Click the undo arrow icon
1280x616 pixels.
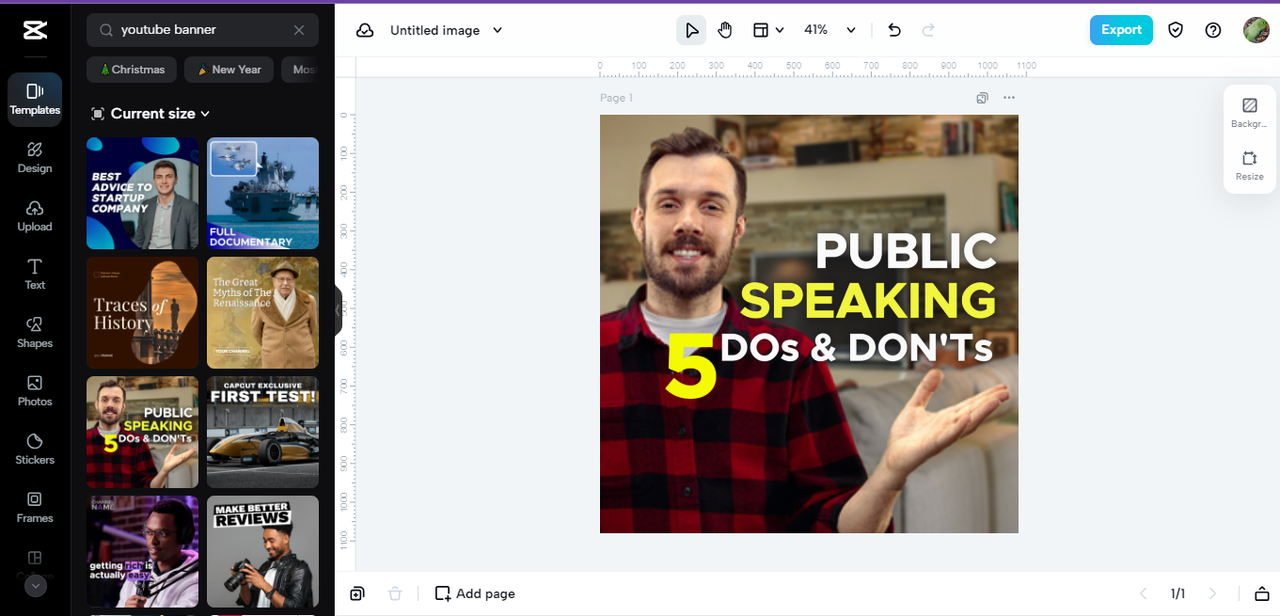click(x=894, y=30)
